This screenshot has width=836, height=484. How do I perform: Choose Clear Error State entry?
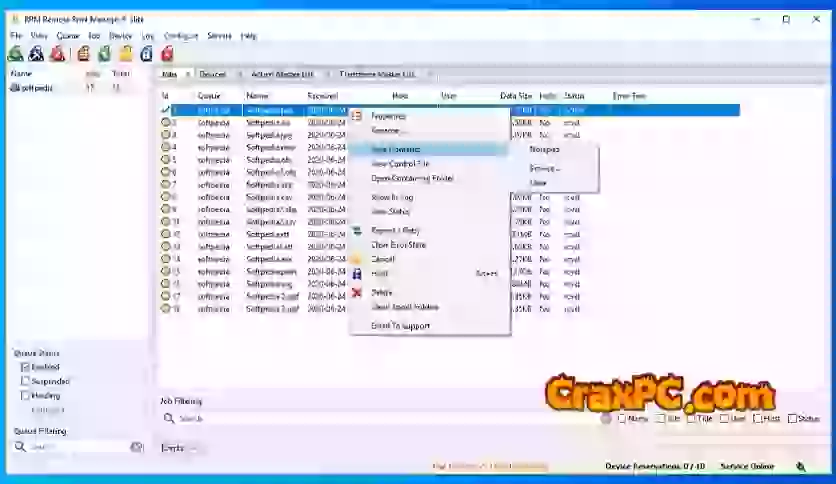click(398, 245)
